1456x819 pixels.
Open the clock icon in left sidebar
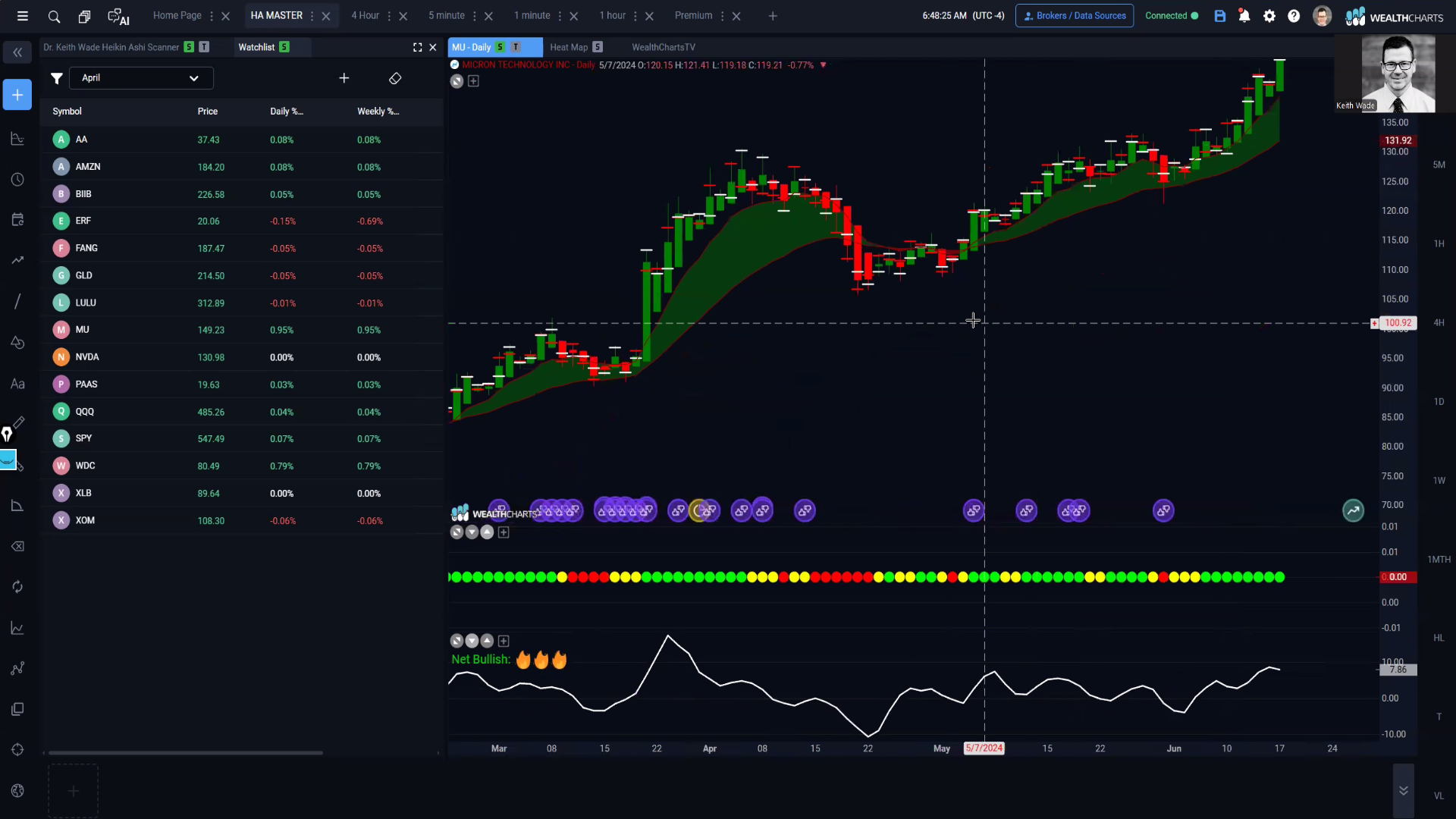[17, 180]
